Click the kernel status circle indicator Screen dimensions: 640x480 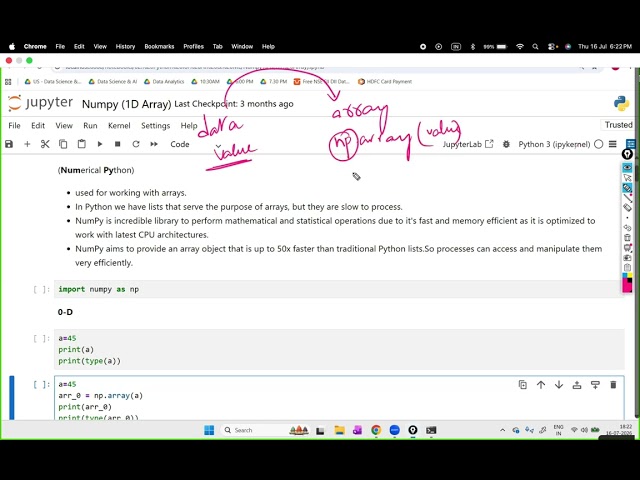598,144
